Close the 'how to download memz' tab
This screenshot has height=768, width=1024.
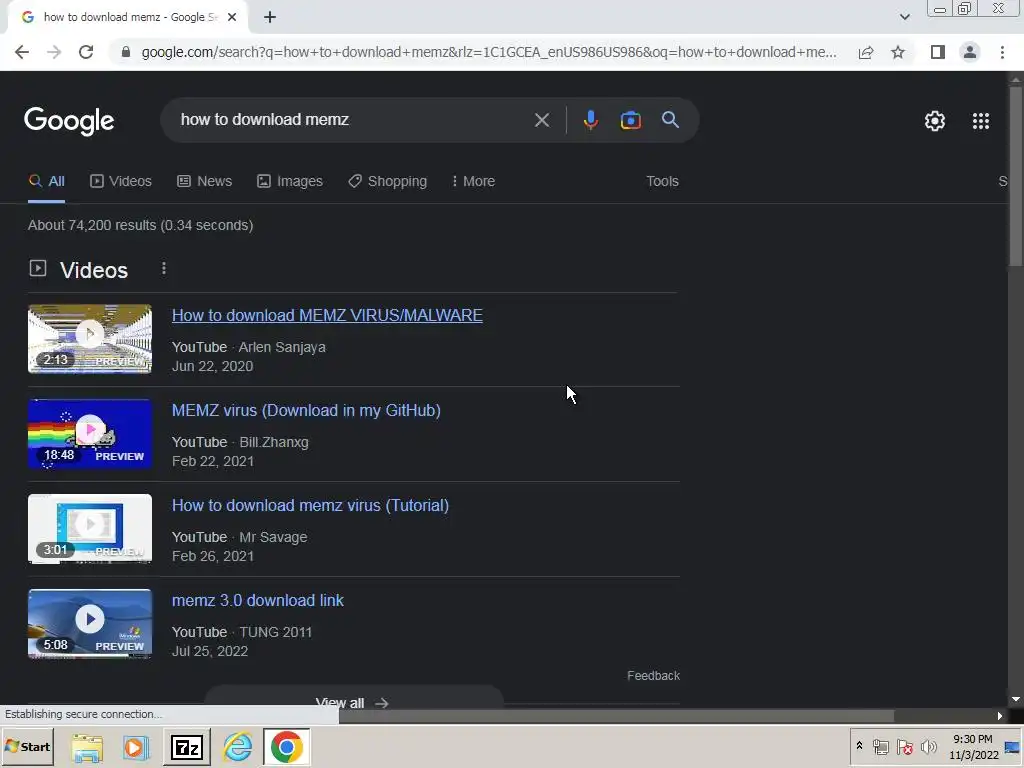pos(232,18)
